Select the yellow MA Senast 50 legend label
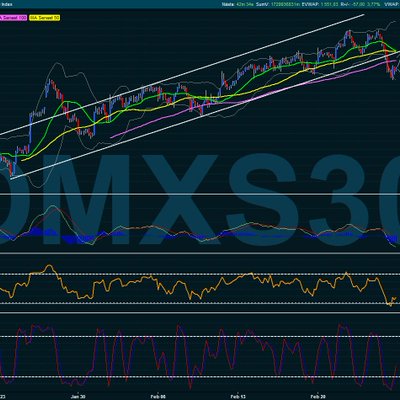This screenshot has width=400, height=400. [45, 18]
